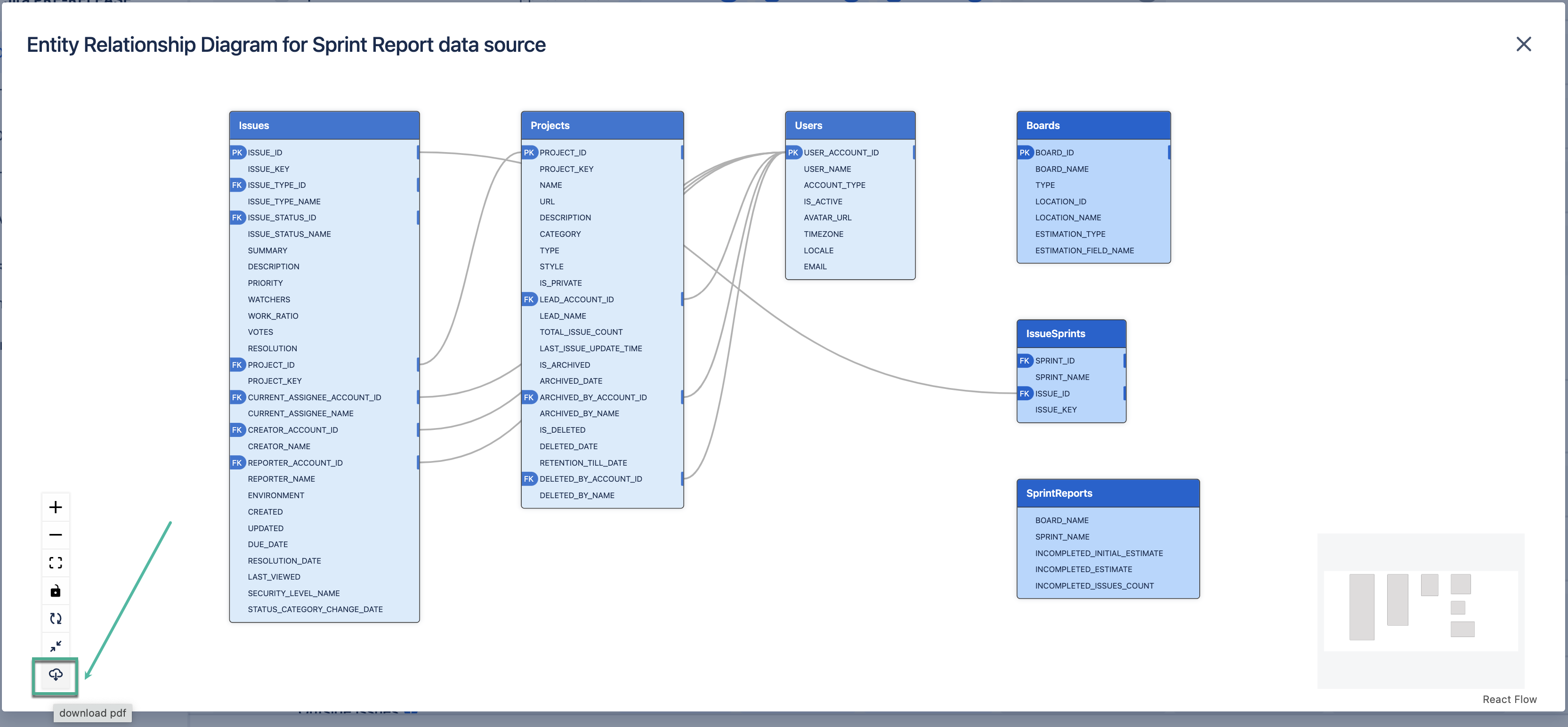The height and width of the screenshot is (727, 1568).
Task: Click the collapse arrows control icon
Action: click(56, 646)
